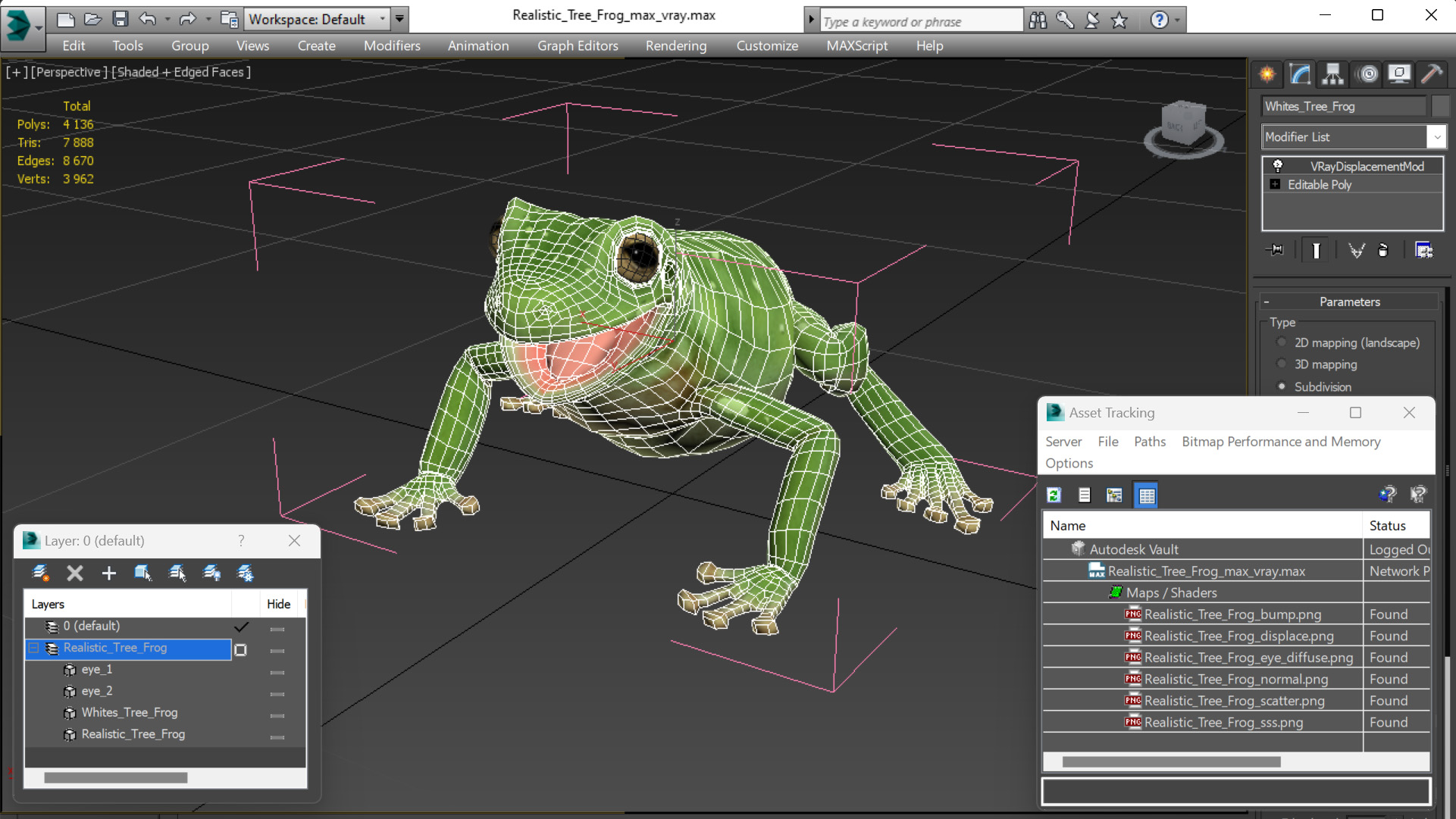Select 2D mapping (landscape) radio button
The height and width of the screenshot is (819, 1456).
point(1282,342)
